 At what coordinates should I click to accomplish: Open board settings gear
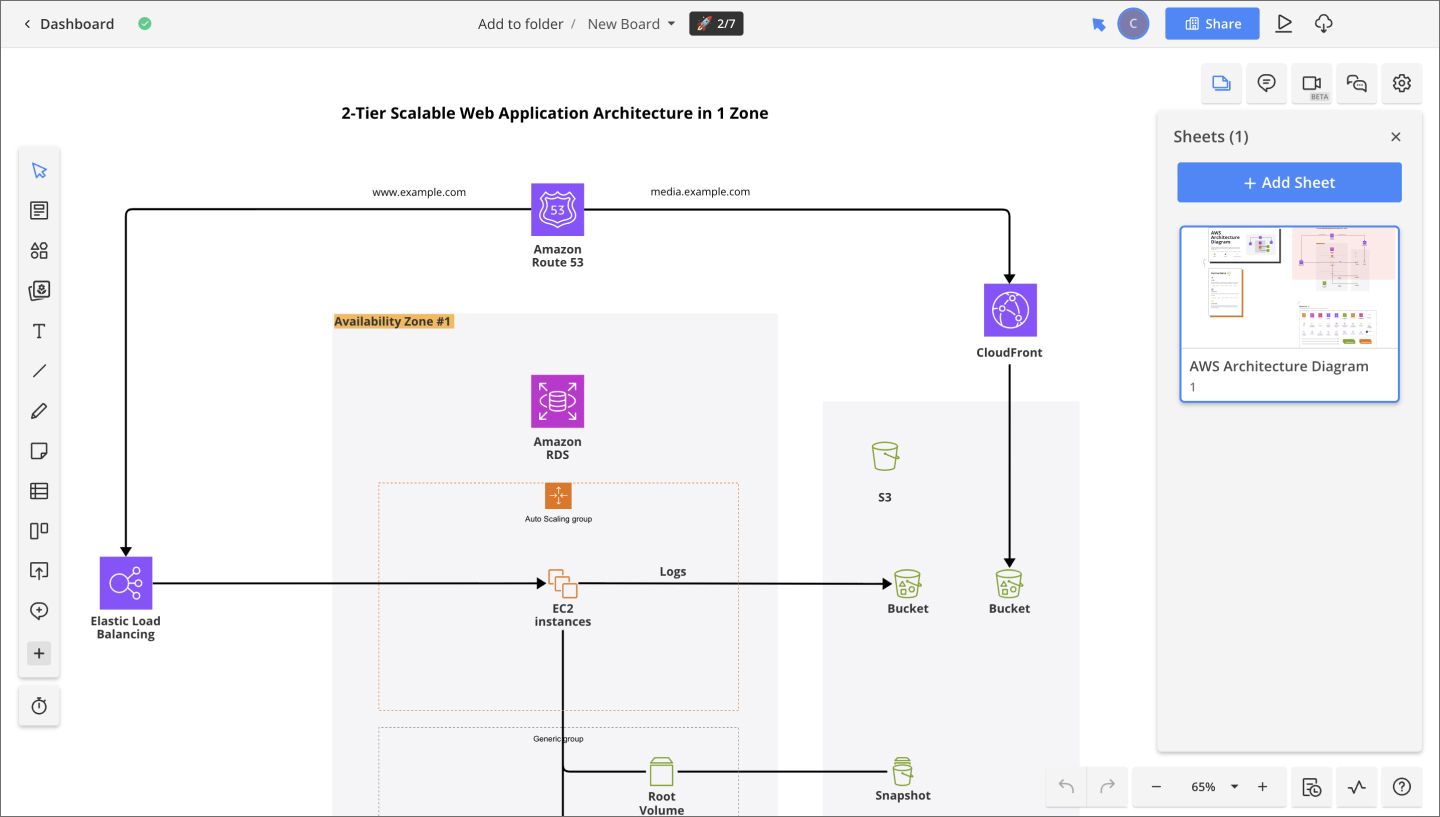1402,84
